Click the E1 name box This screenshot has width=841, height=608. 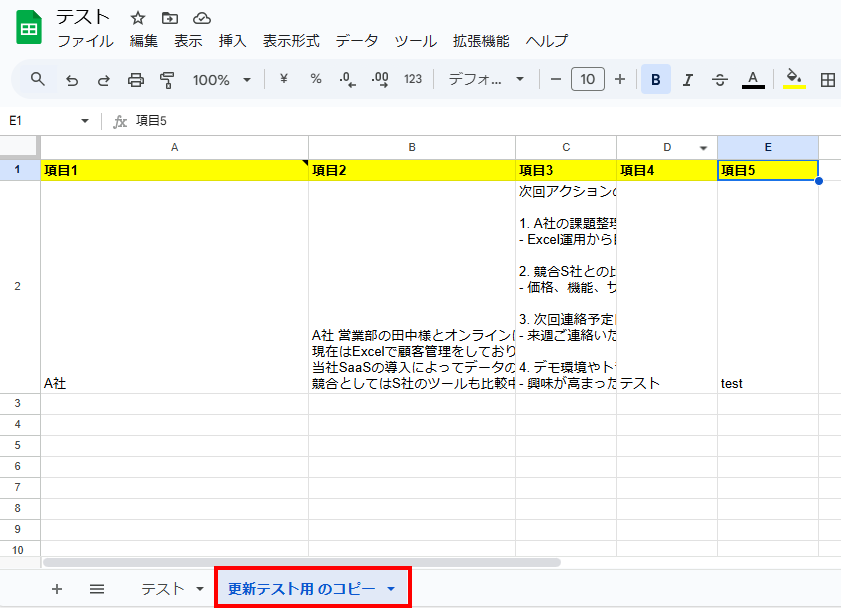[40, 121]
